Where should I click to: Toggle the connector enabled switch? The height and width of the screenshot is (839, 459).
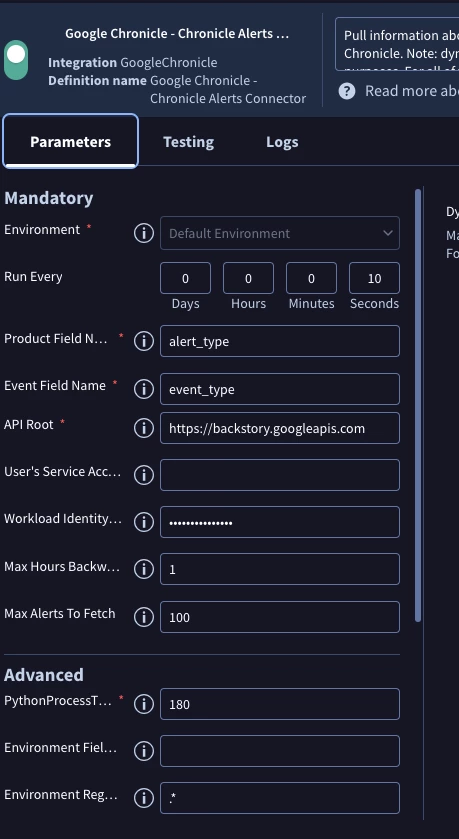[x=16, y=60]
